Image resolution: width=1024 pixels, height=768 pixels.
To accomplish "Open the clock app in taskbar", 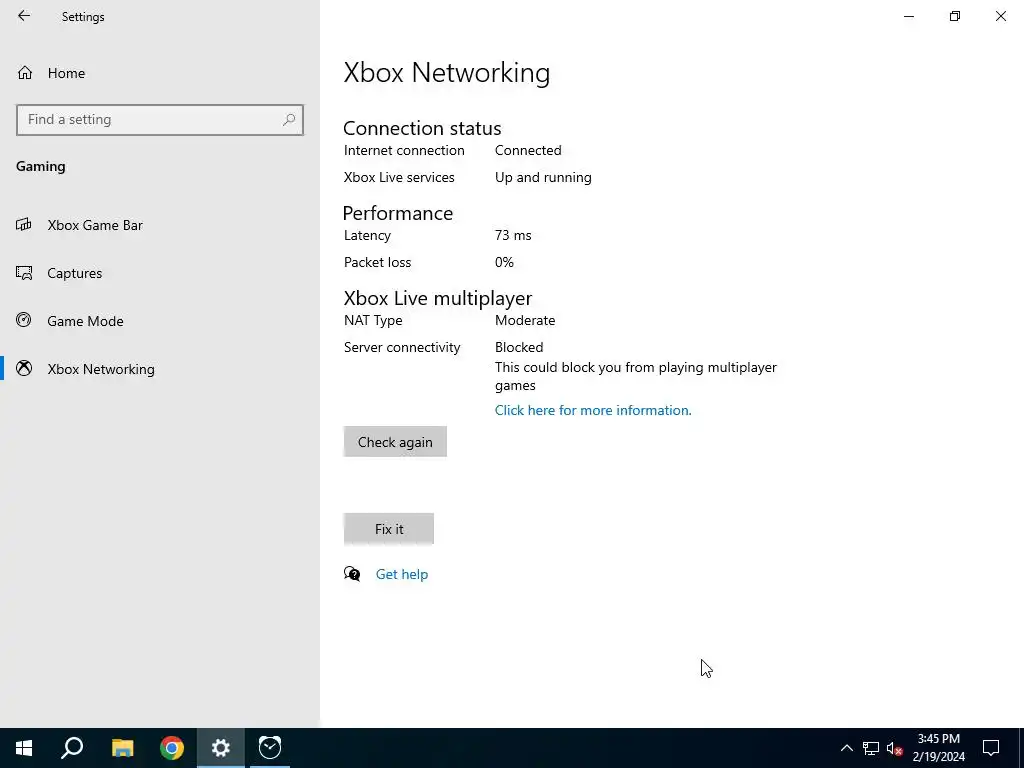I will [x=270, y=748].
